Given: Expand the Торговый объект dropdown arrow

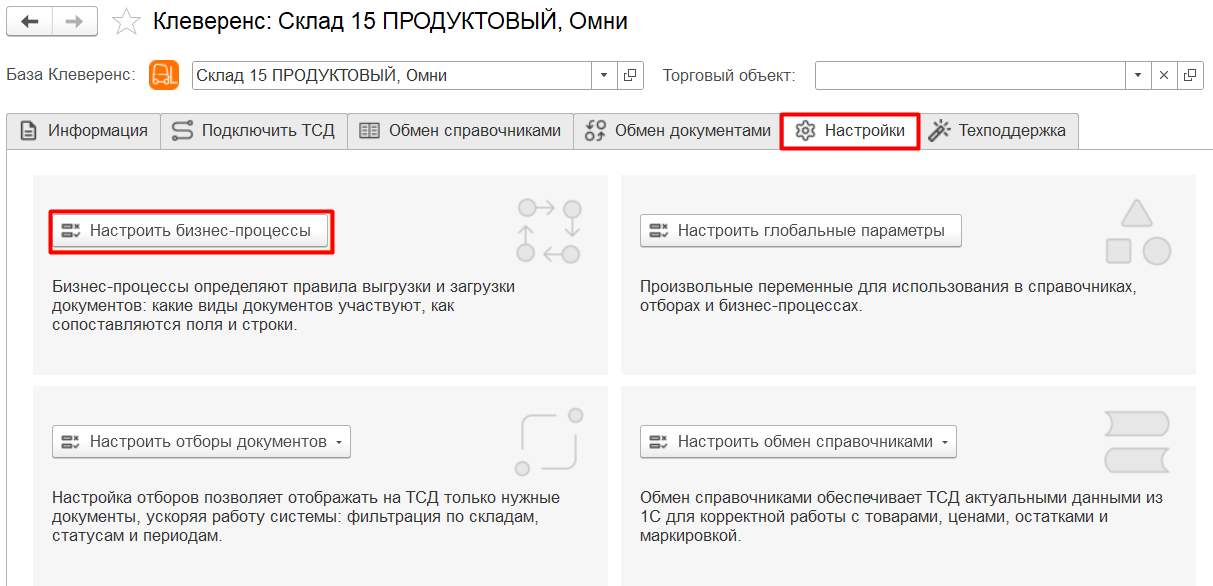Looking at the screenshot, I should tap(1139, 75).
